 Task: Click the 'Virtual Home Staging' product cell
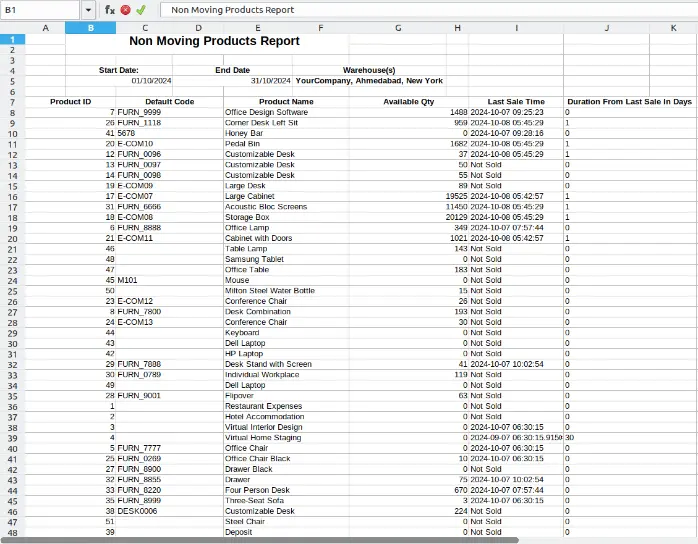tap(262, 438)
